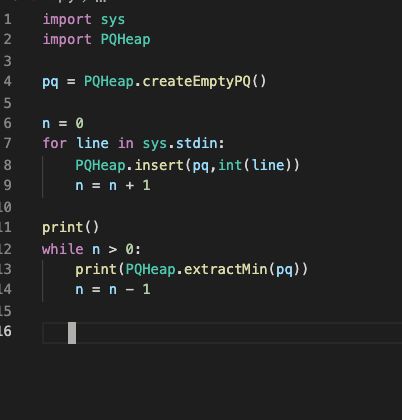Click the 'in' keyword in the for loop
This screenshot has width=402, height=420.
126,143
